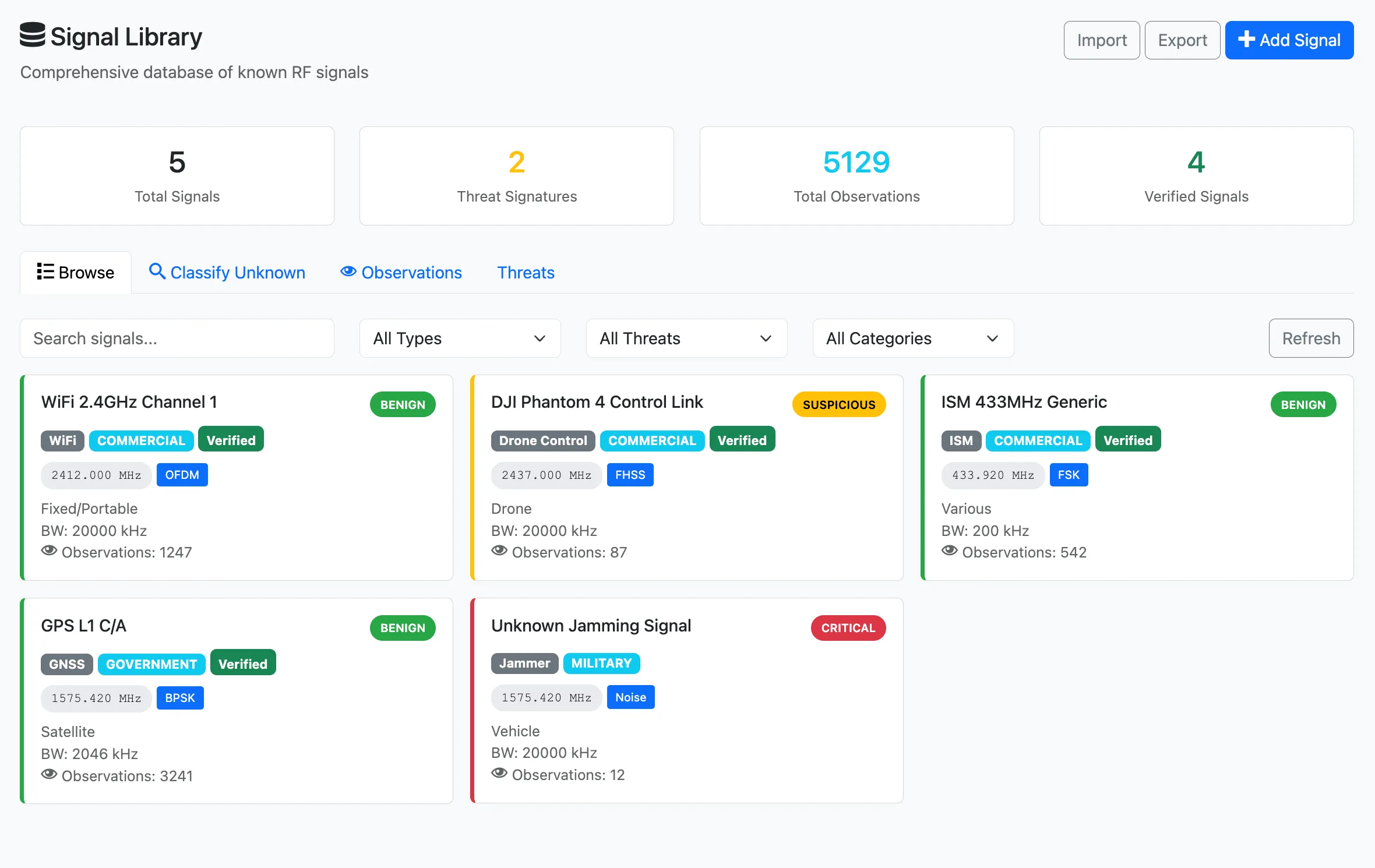The image size is (1375, 868).
Task: Click the yellow SUSPICIOUS badge on DJI Phantom
Action: click(838, 405)
